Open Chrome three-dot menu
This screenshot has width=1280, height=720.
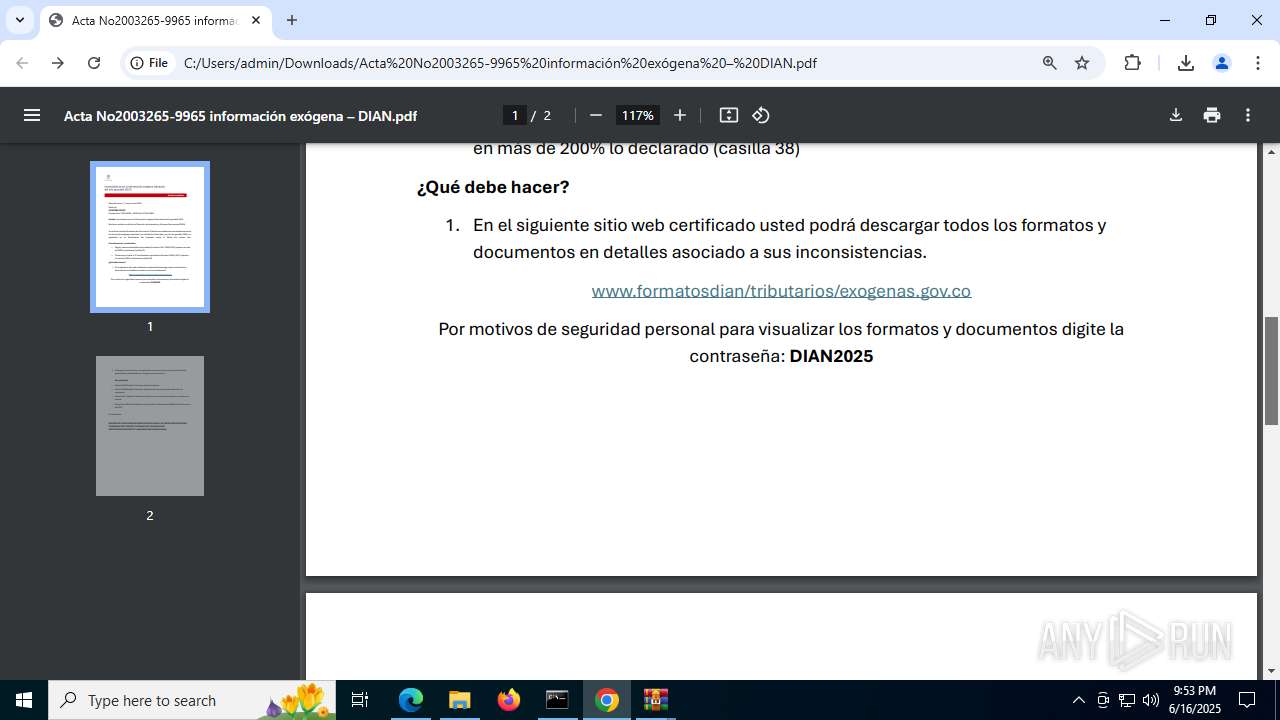[x=1258, y=63]
